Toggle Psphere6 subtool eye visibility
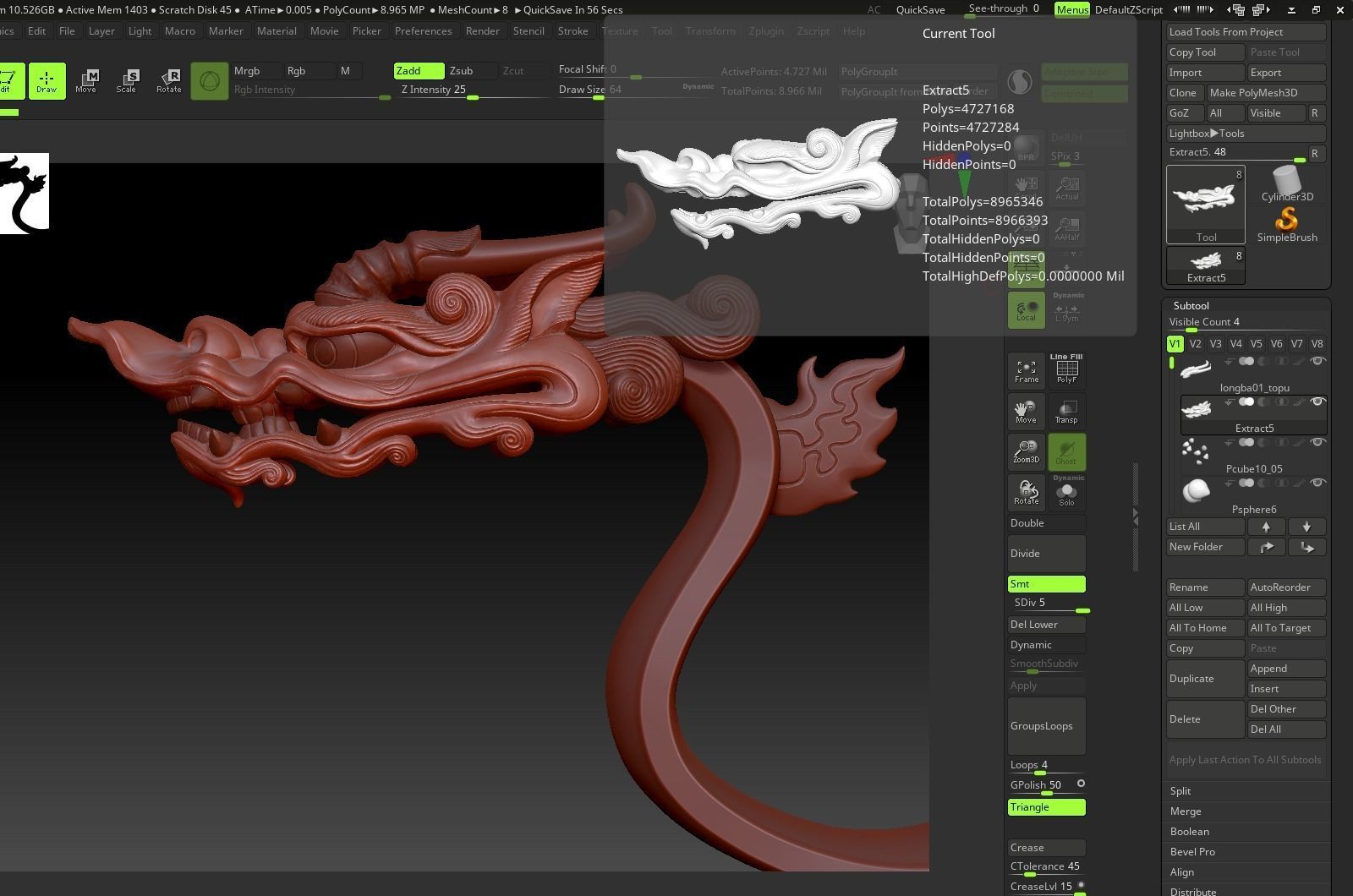1353x896 pixels. tap(1317, 484)
